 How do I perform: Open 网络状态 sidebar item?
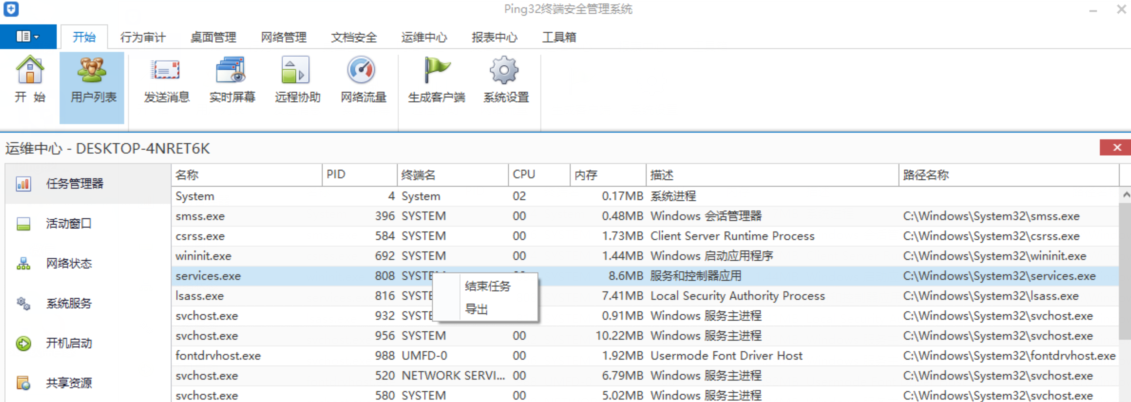87,263
